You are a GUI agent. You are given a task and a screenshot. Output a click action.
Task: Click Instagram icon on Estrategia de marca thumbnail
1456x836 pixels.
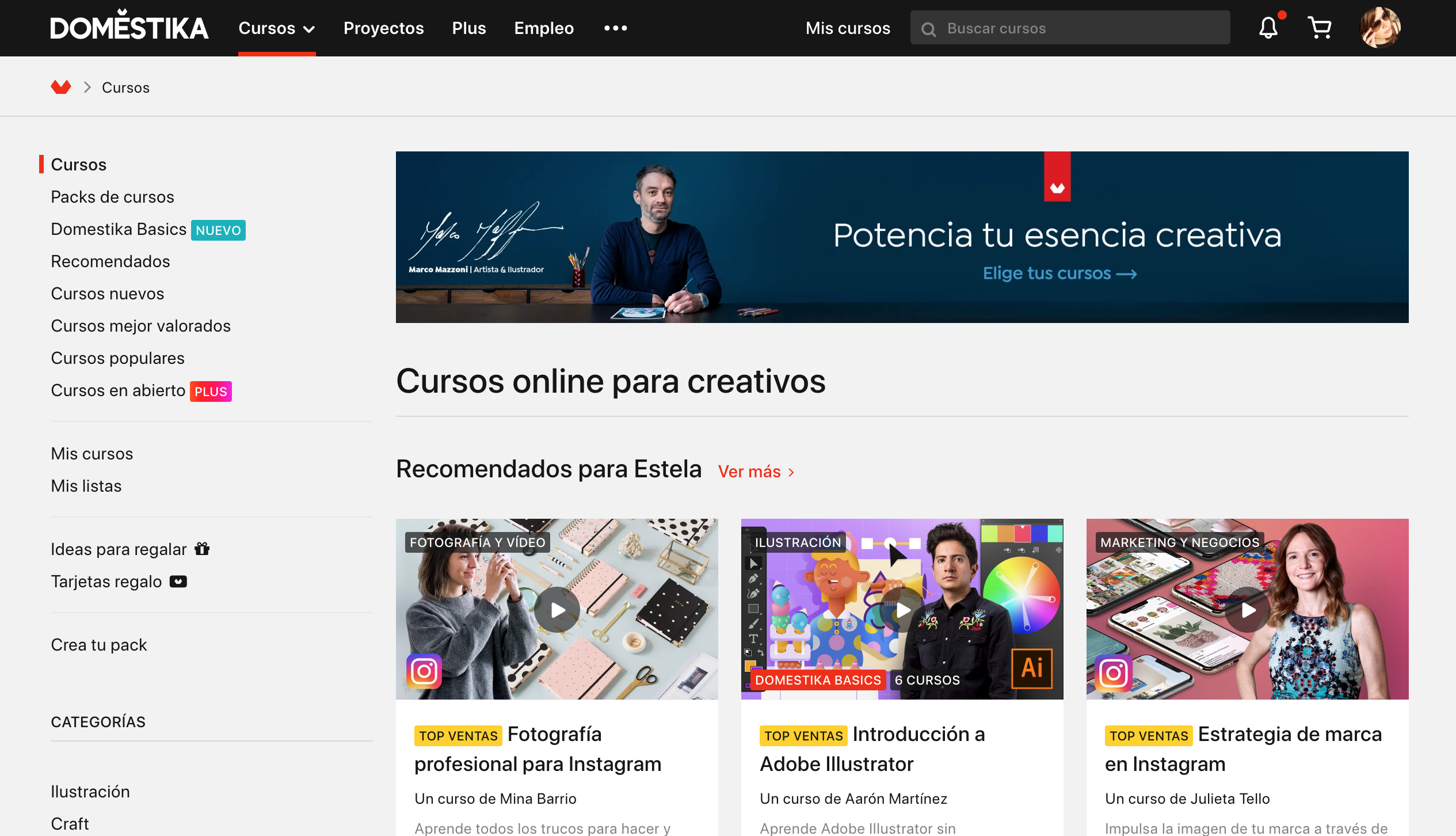[x=1113, y=672]
